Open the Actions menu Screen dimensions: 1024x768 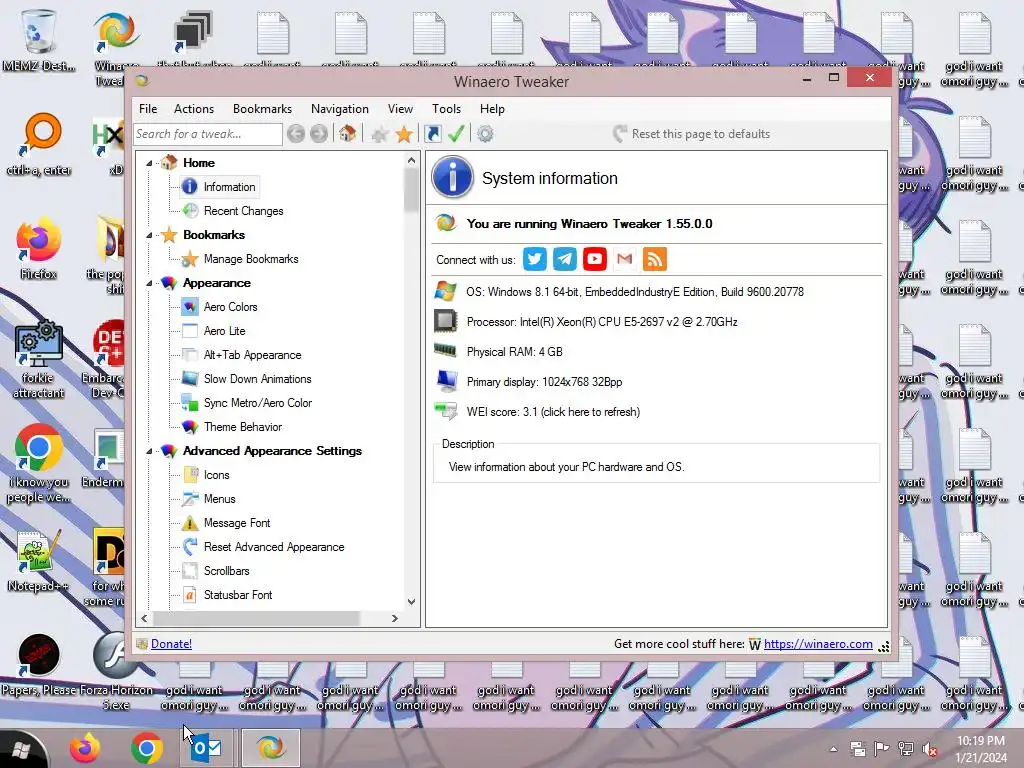(194, 109)
